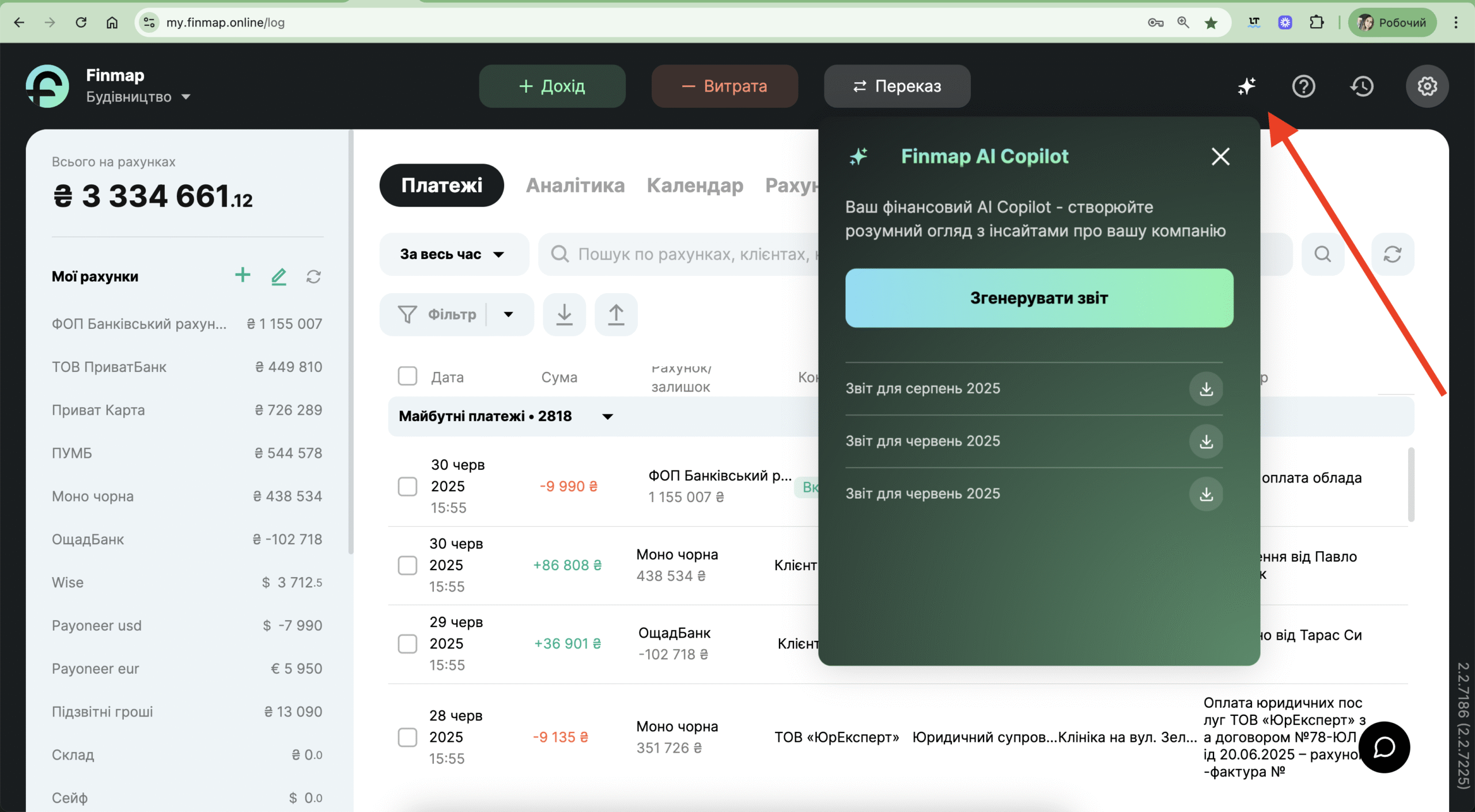This screenshot has height=812, width=1475.
Task: Switch to the Платежі tab
Action: (x=441, y=185)
